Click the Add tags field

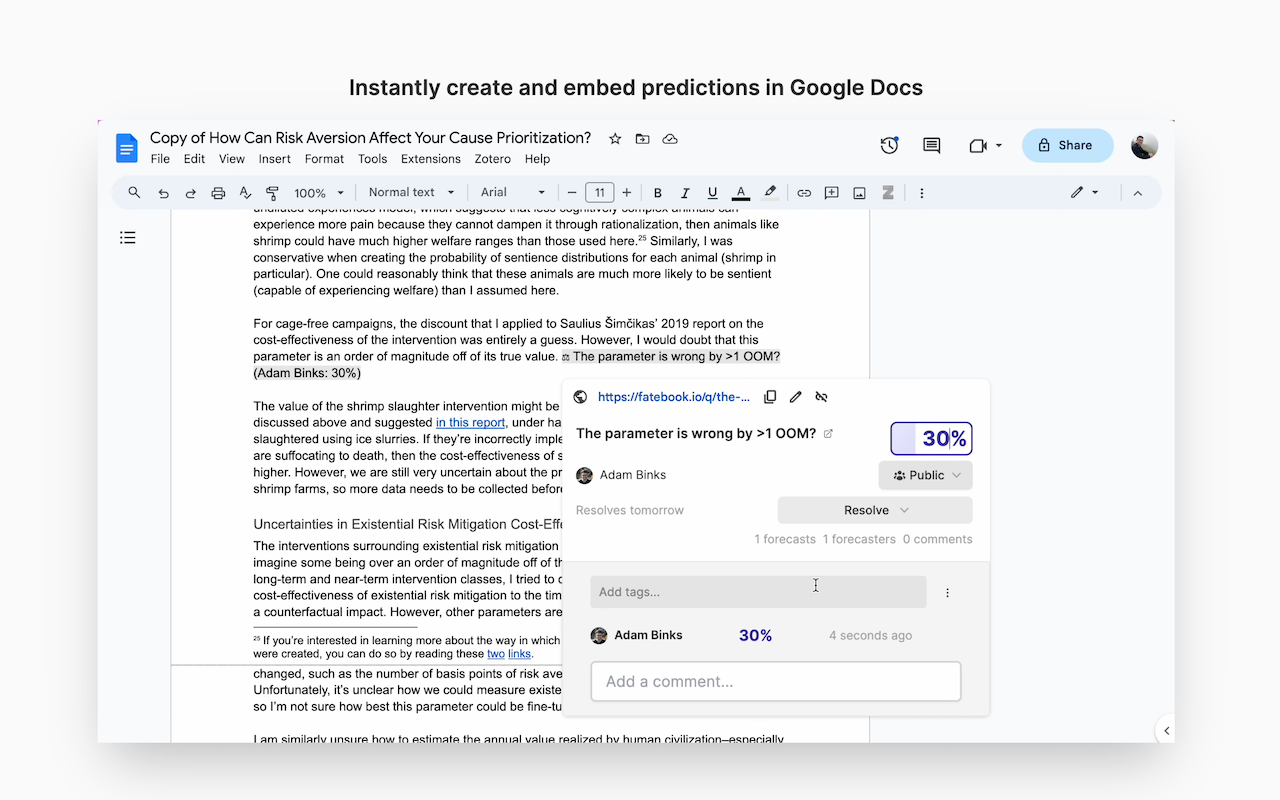click(x=757, y=591)
